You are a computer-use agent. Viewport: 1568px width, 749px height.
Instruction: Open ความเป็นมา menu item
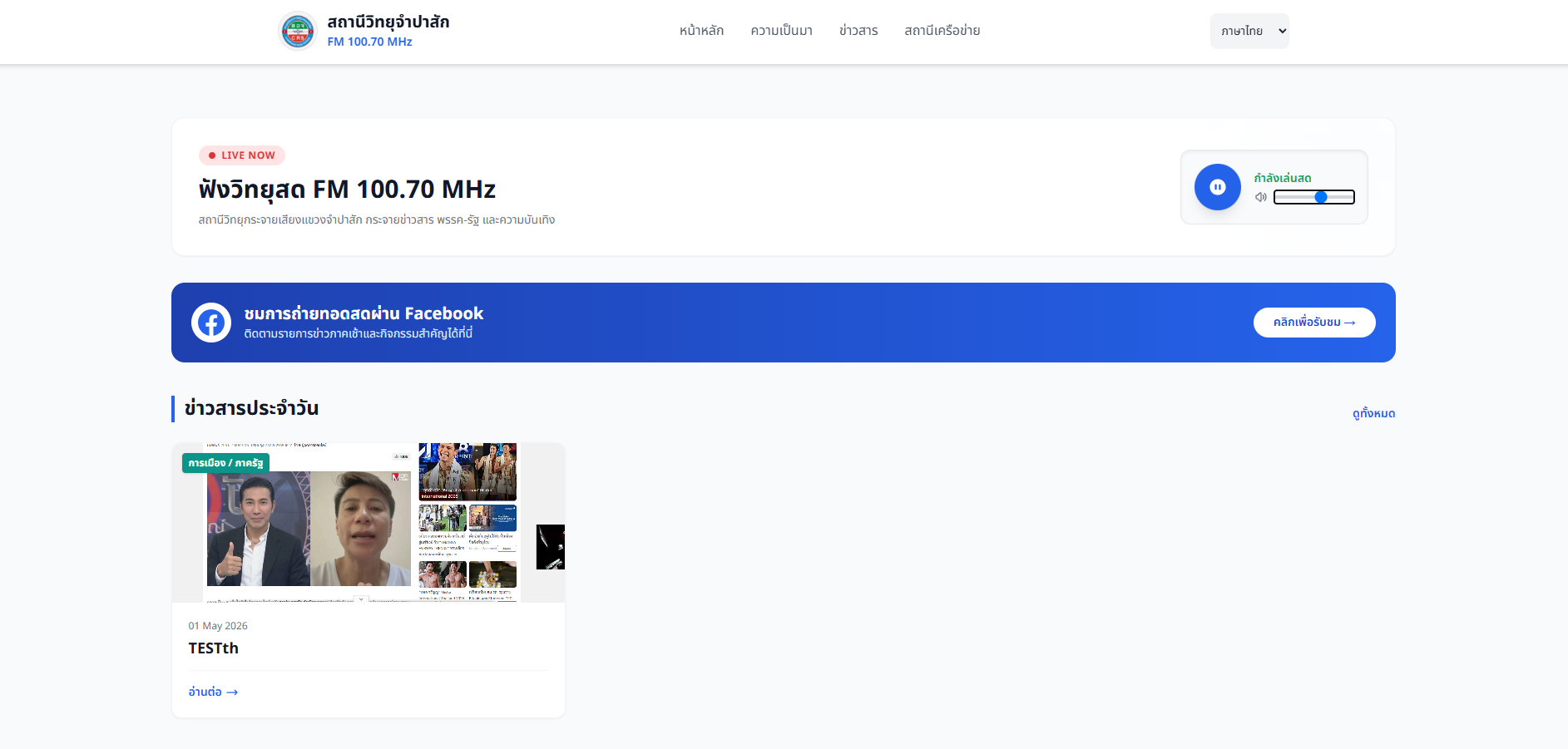[x=781, y=31]
